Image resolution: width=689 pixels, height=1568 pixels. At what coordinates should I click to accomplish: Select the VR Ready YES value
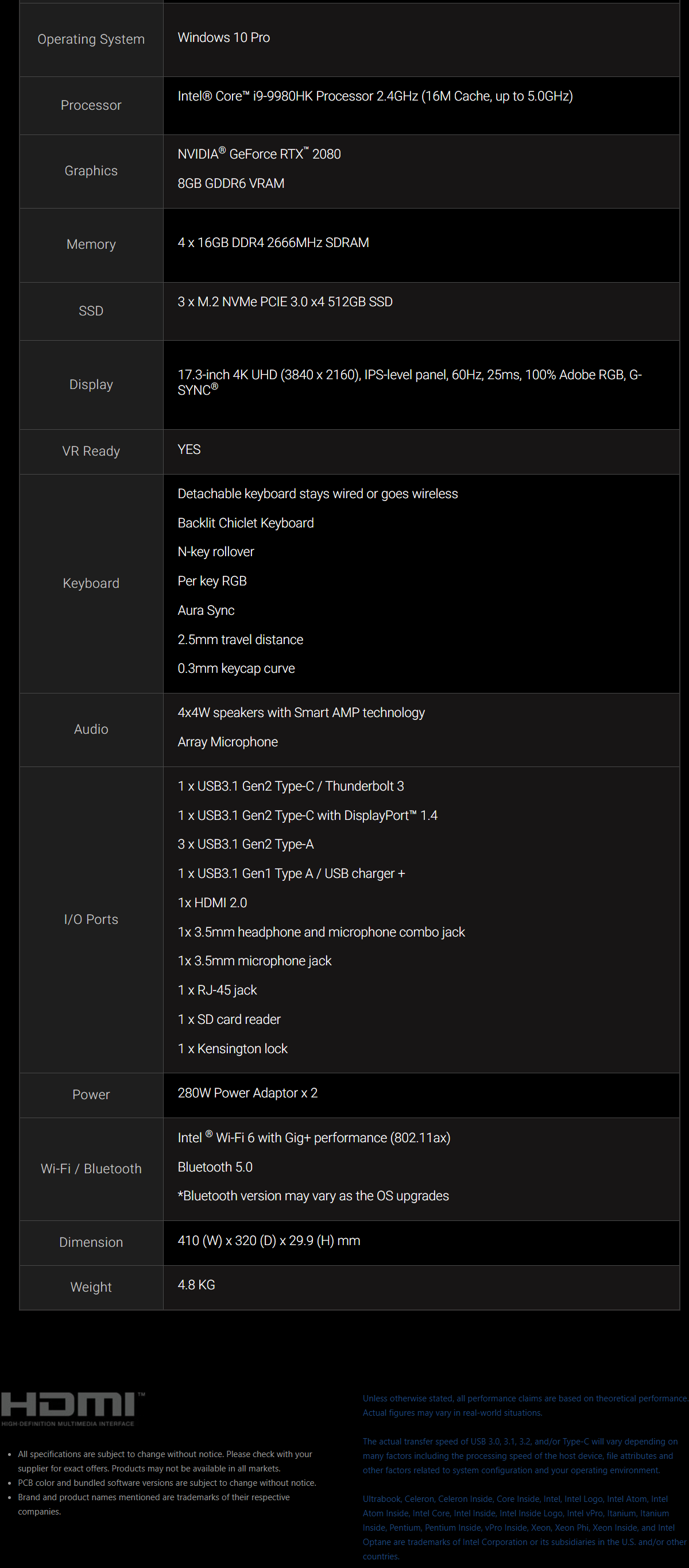189,449
